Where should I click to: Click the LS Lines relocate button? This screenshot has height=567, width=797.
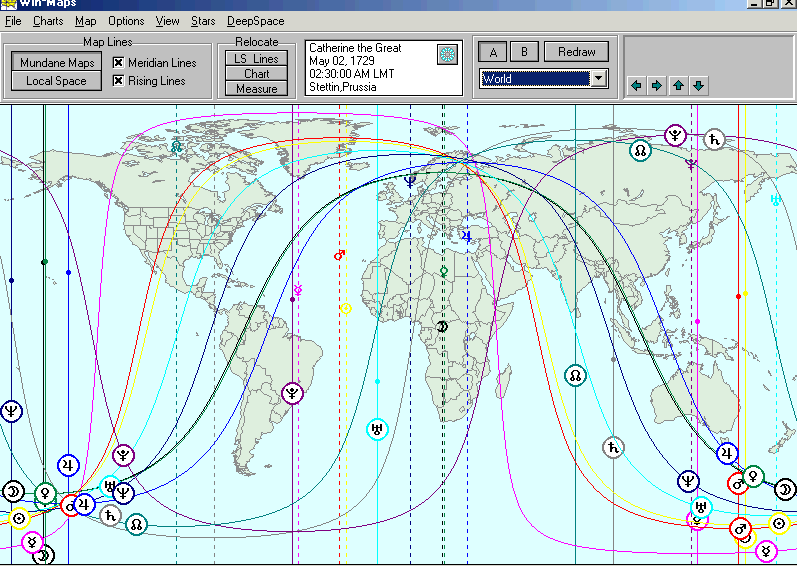pyautogui.click(x=256, y=58)
